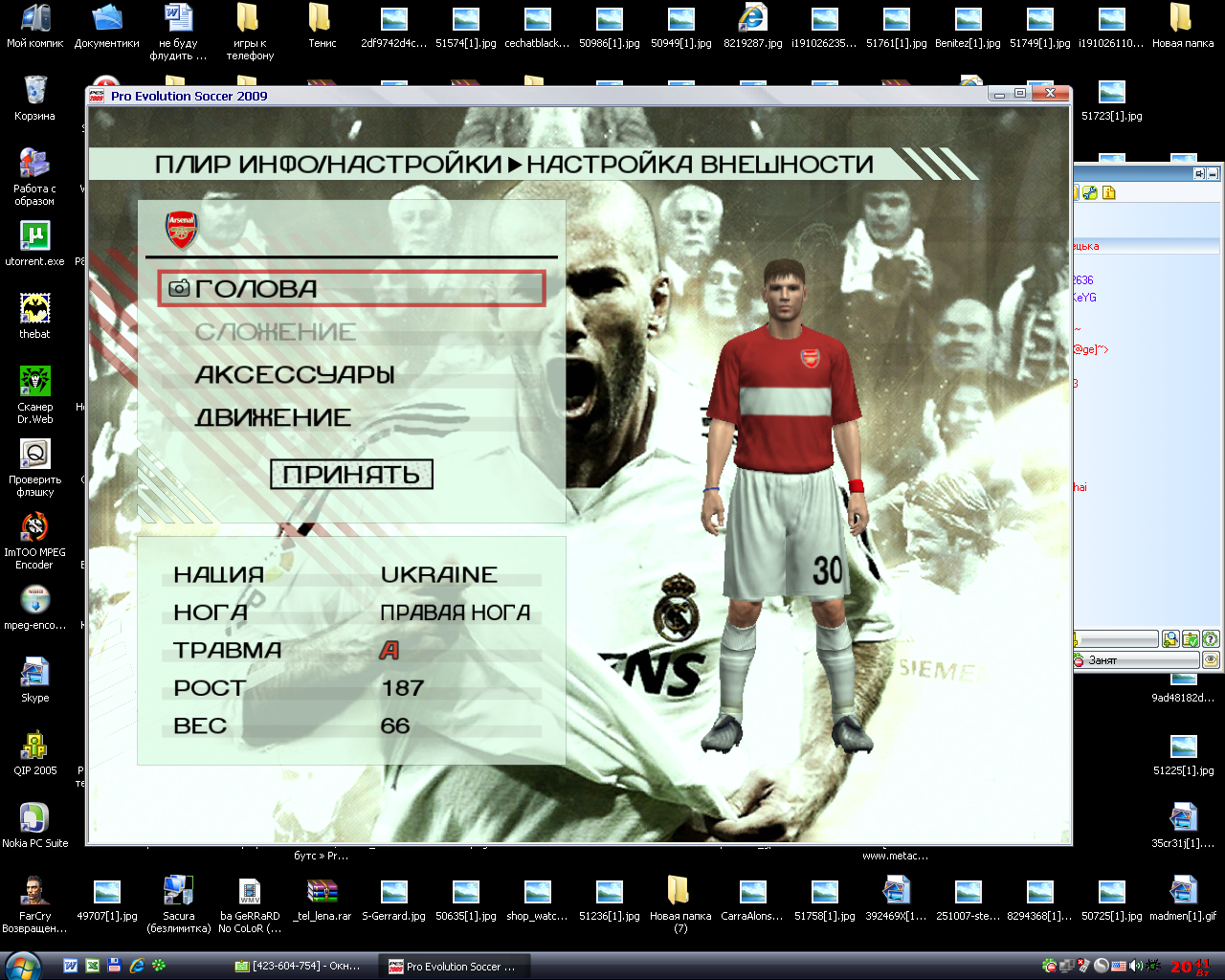Select the ГОЛОВА menu item

click(x=351, y=289)
